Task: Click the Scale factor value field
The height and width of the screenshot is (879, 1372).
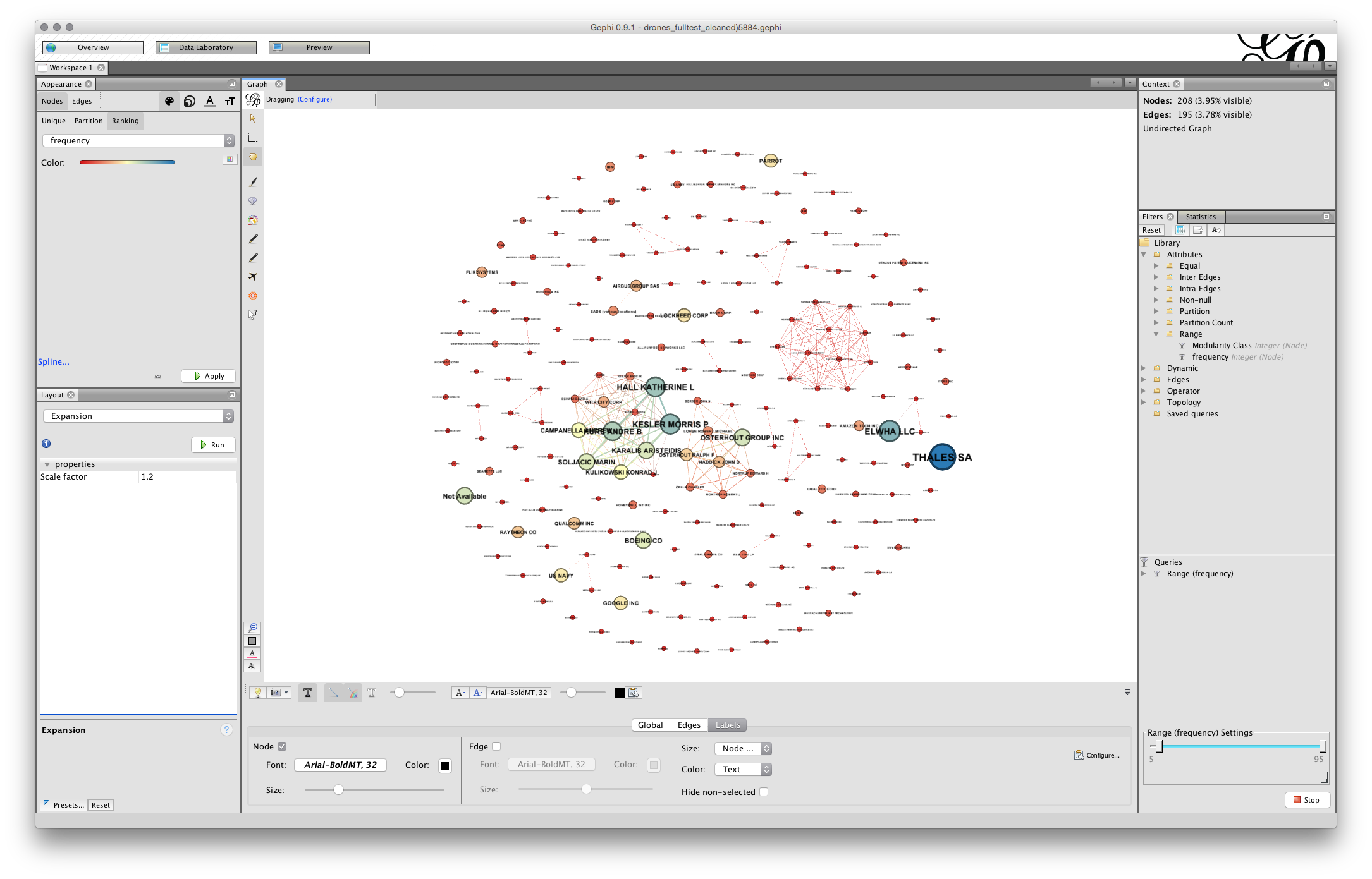Action: 187,476
